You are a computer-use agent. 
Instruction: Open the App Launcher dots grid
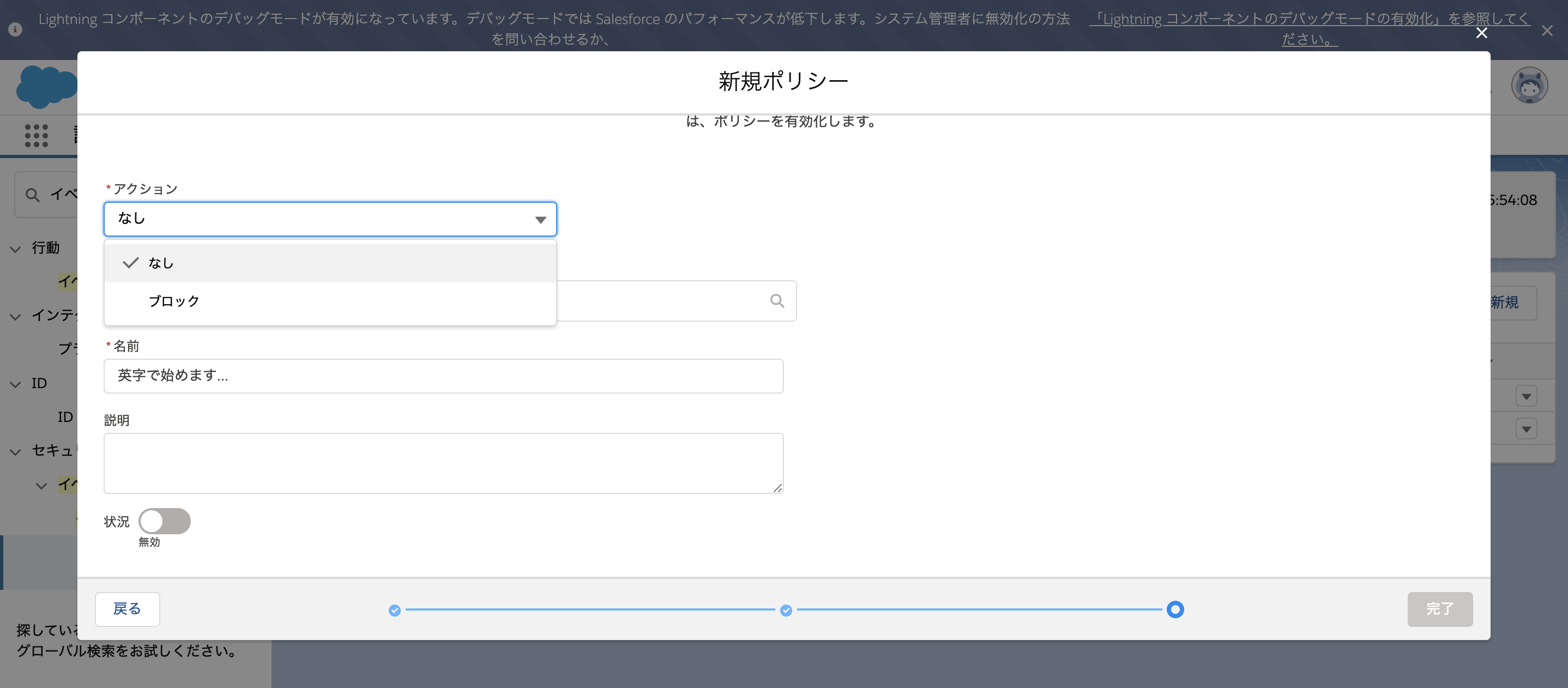36,135
